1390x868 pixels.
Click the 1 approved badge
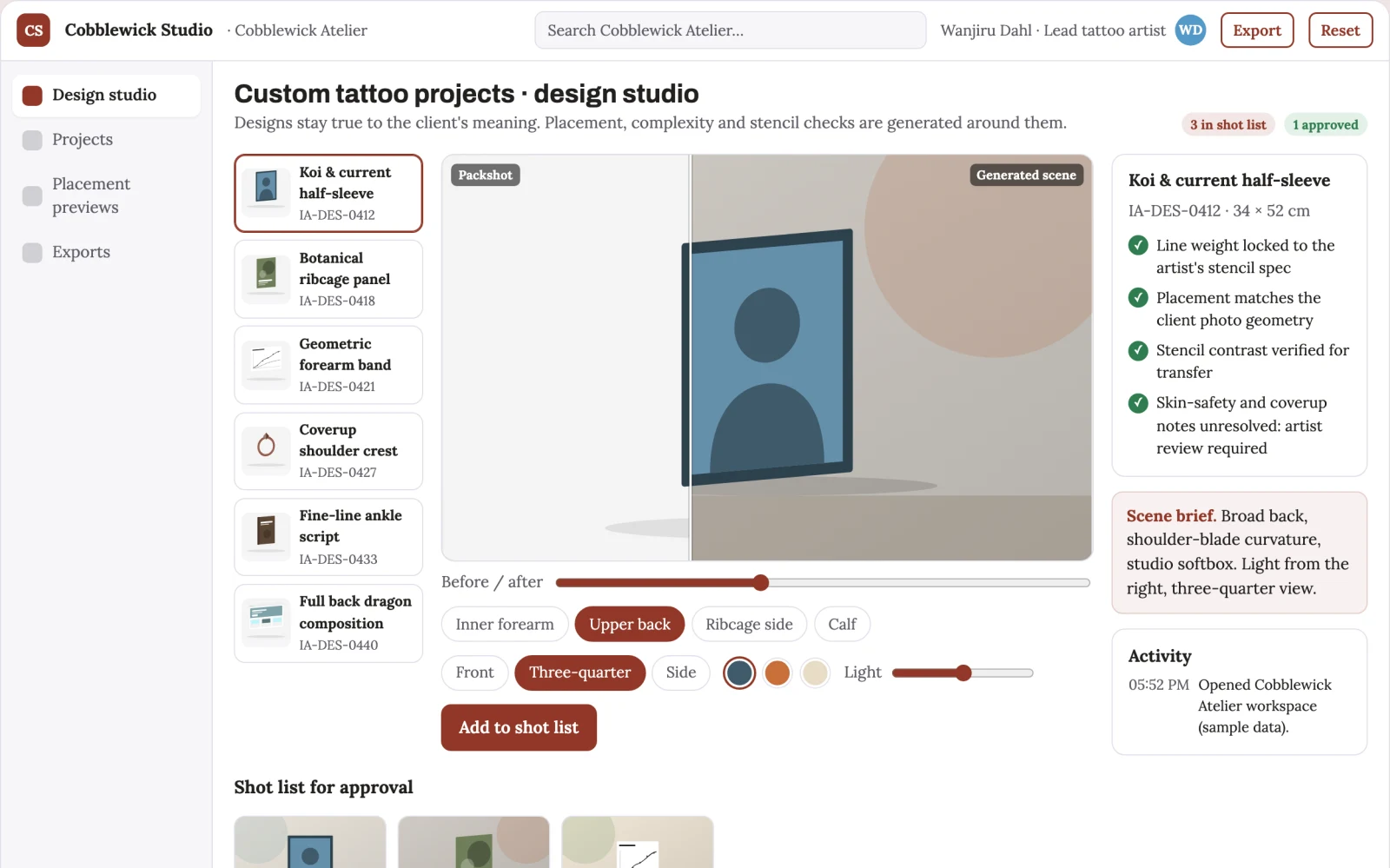[1326, 124]
